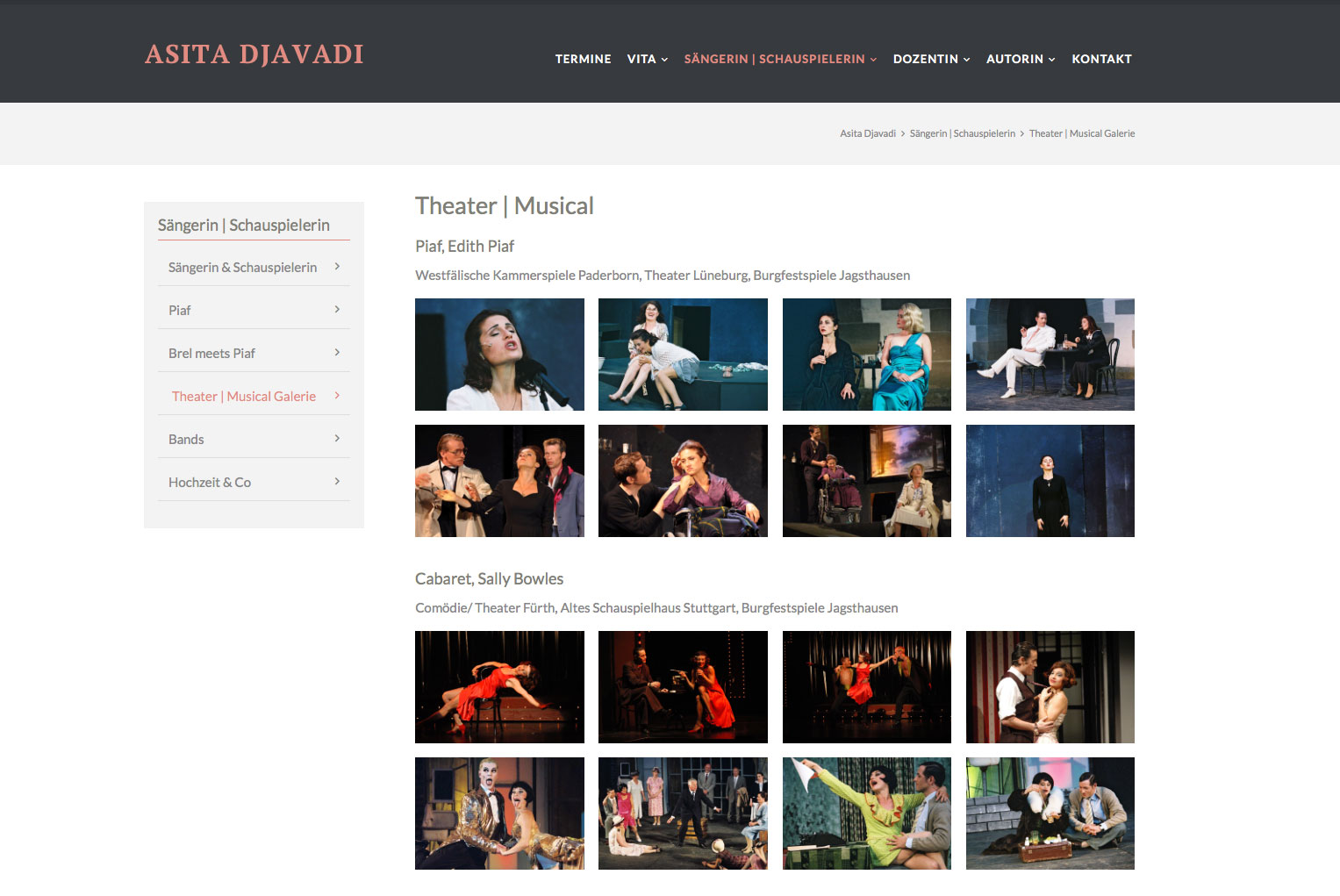Open Sängerin | Schauspielerin navigation menu
The width and height of the screenshot is (1340, 896).
[779, 59]
